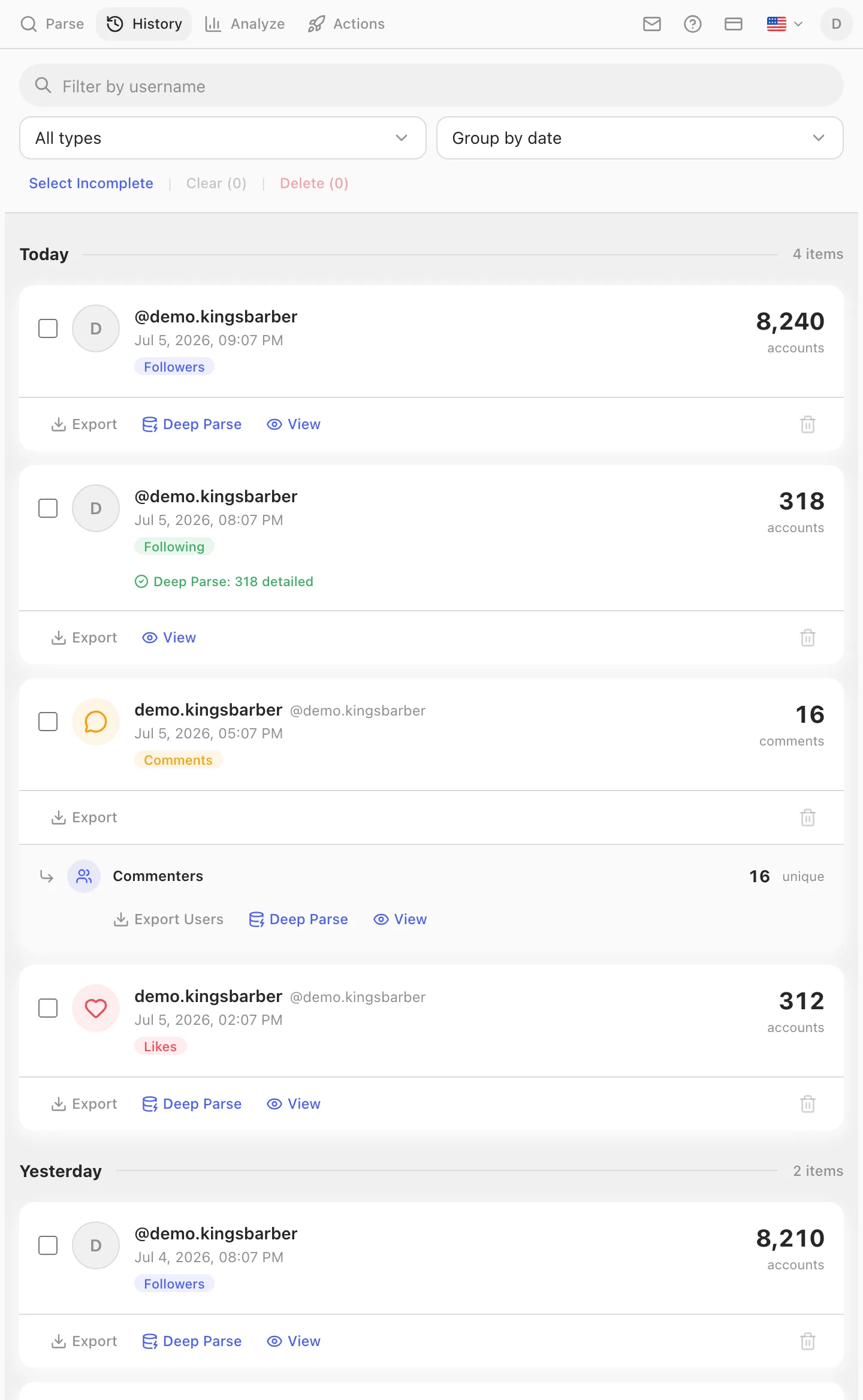This screenshot has width=863, height=1400.
Task: Click the search magnifier in filter field
Action: tap(43, 86)
